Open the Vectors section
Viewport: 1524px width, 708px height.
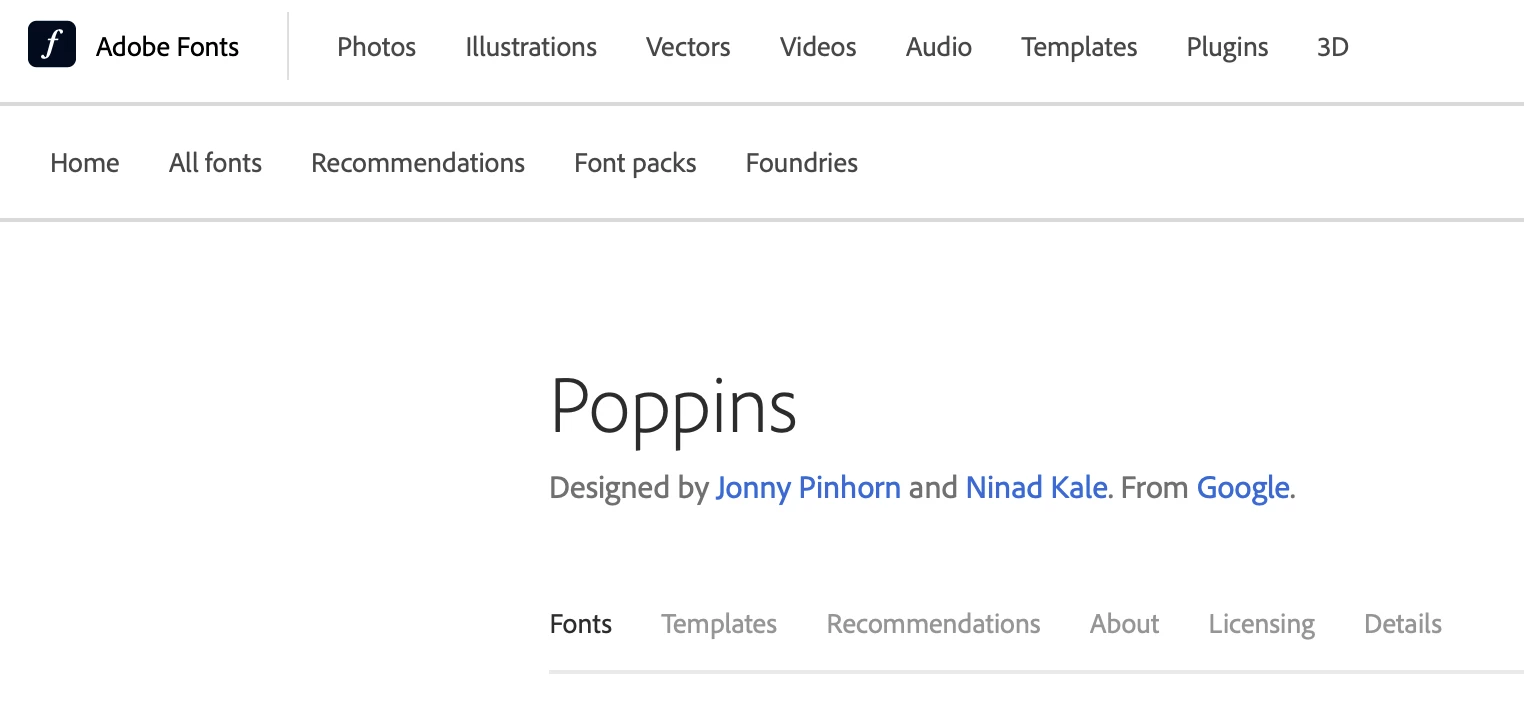[688, 47]
